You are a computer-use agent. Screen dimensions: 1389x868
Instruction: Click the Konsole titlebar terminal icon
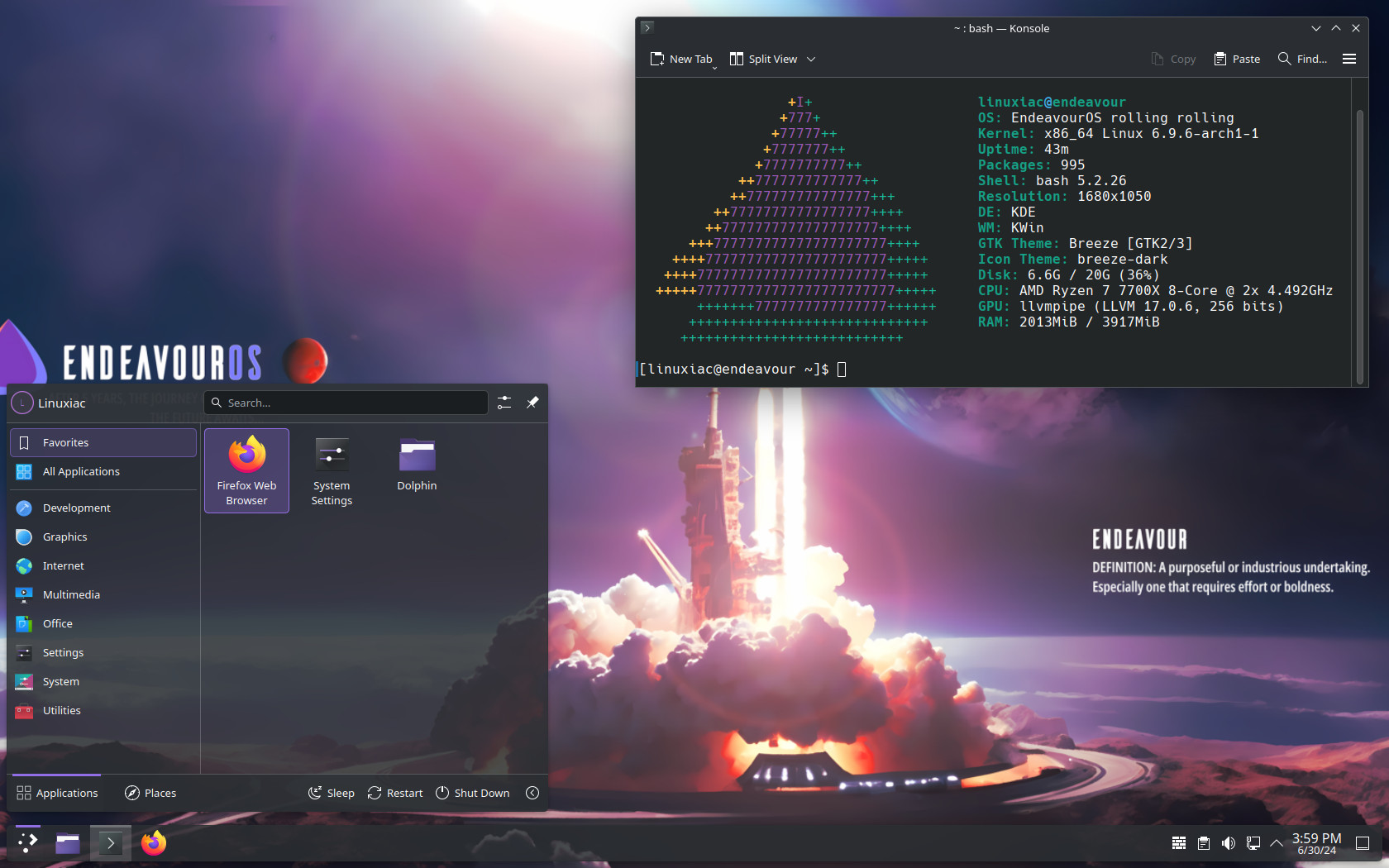pyautogui.click(x=647, y=27)
